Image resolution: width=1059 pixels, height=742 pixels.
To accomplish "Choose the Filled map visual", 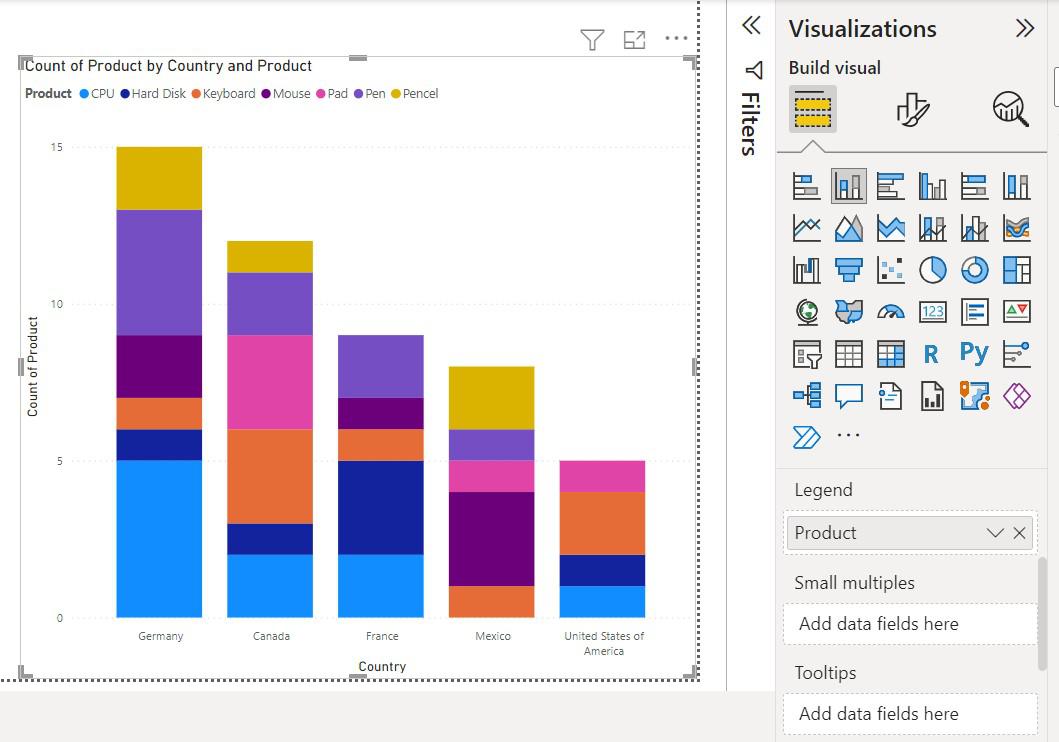I will tap(848, 312).
